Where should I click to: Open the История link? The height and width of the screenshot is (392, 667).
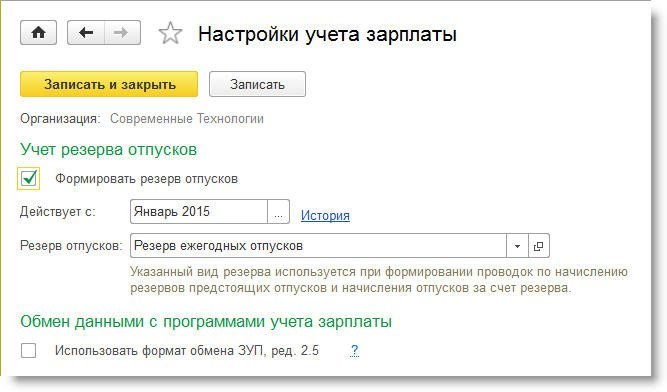(325, 216)
